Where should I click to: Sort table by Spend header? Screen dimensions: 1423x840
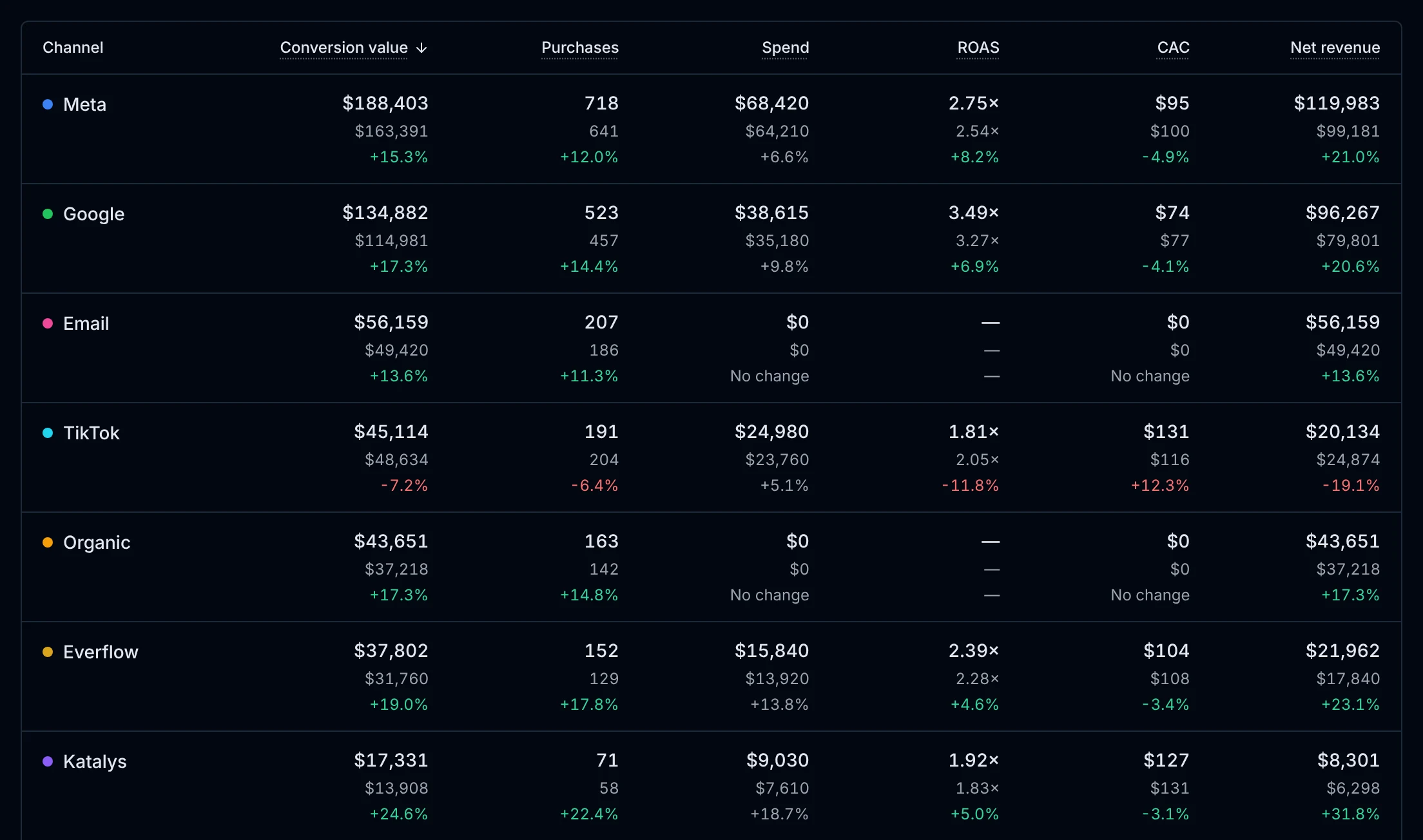pos(785,48)
